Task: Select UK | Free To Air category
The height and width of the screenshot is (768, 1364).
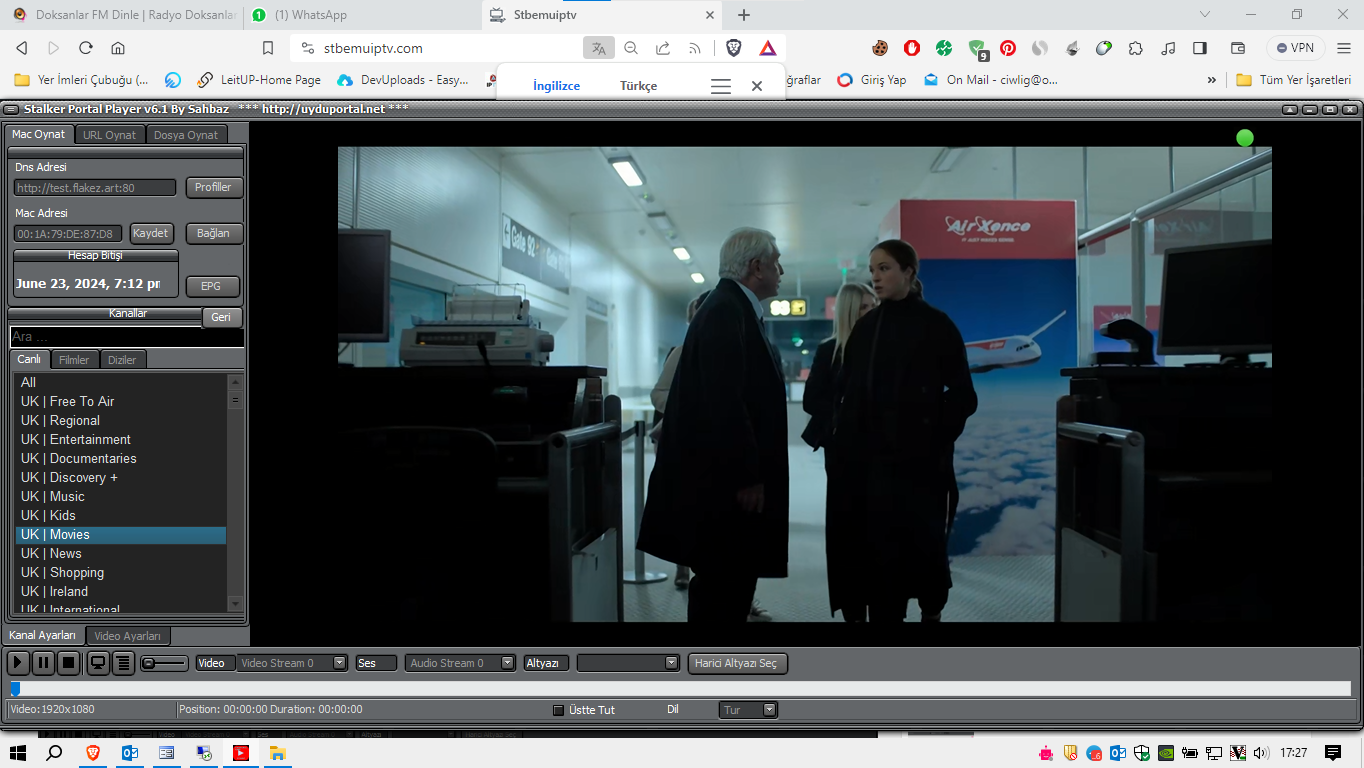Action: point(120,401)
